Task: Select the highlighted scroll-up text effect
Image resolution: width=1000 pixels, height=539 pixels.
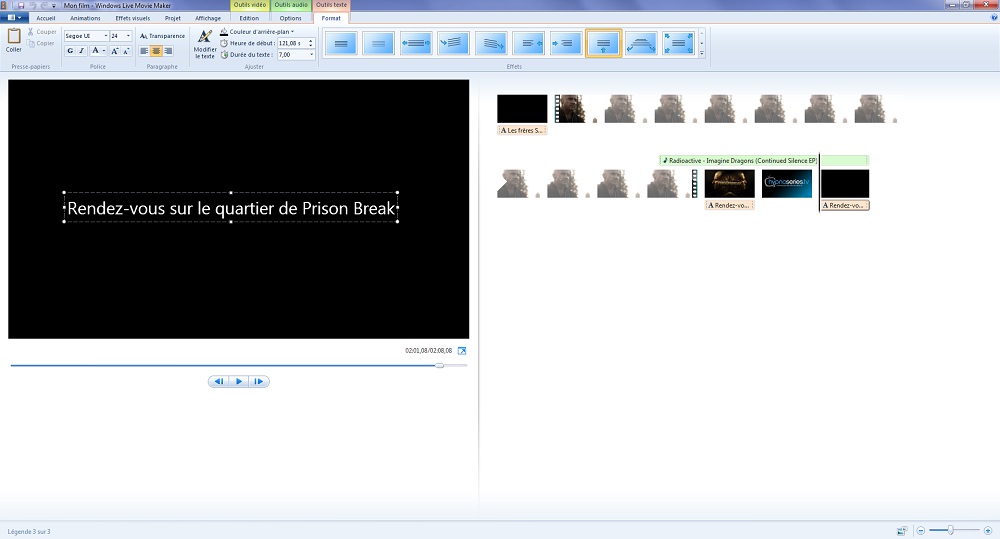Action: (603, 43)
